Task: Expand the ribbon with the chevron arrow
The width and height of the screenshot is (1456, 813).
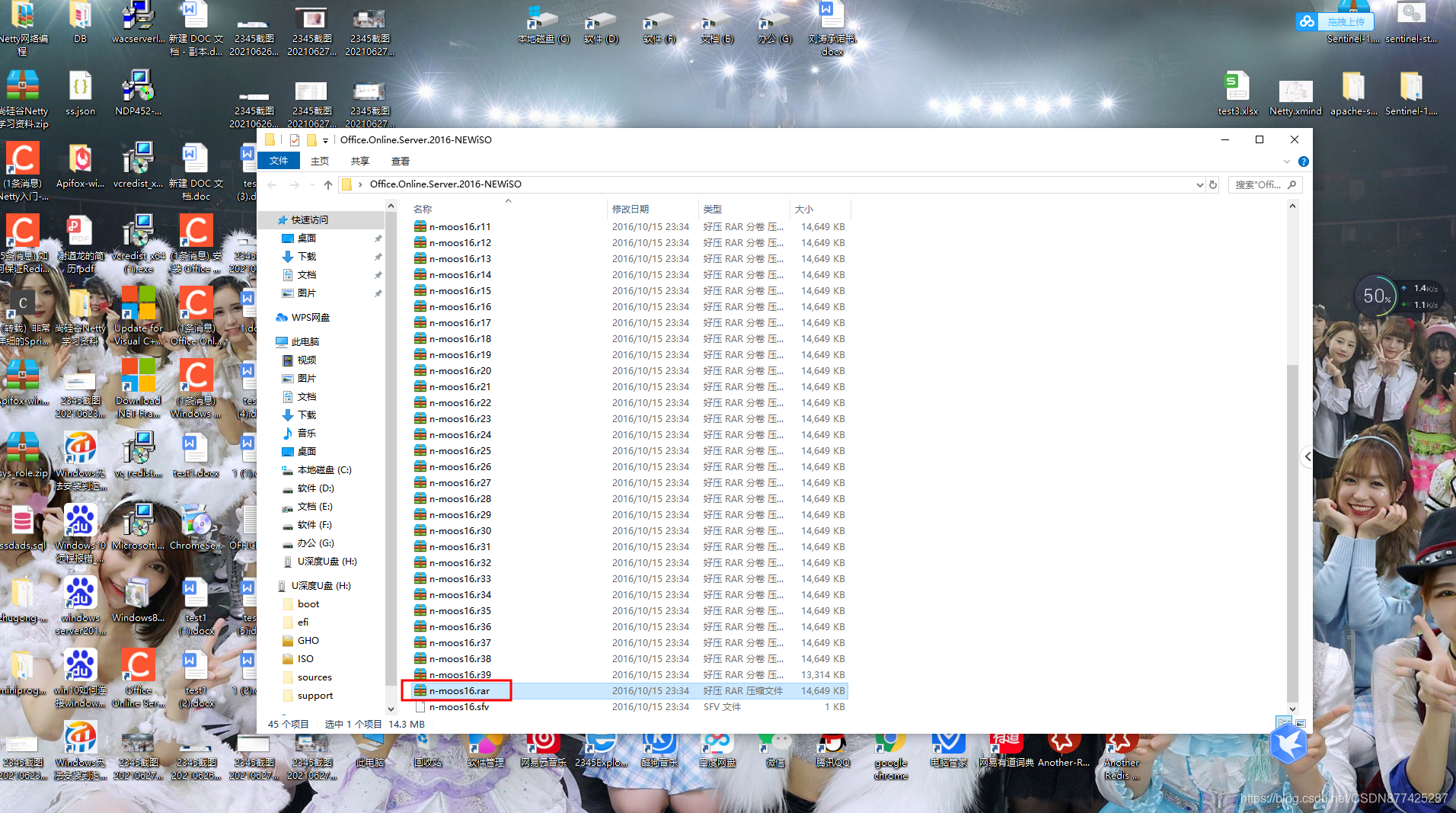Action: (x=1287, y=162)
